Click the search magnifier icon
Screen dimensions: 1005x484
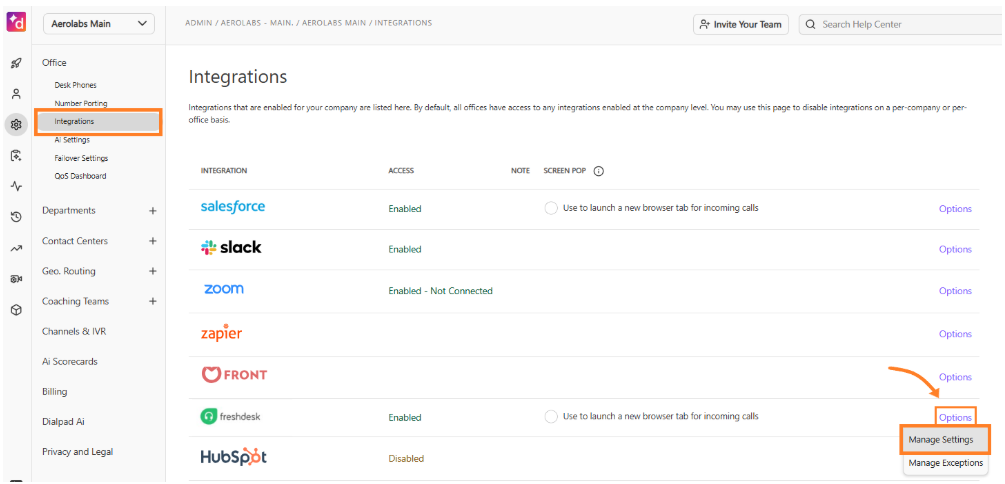tap(811, 24)
